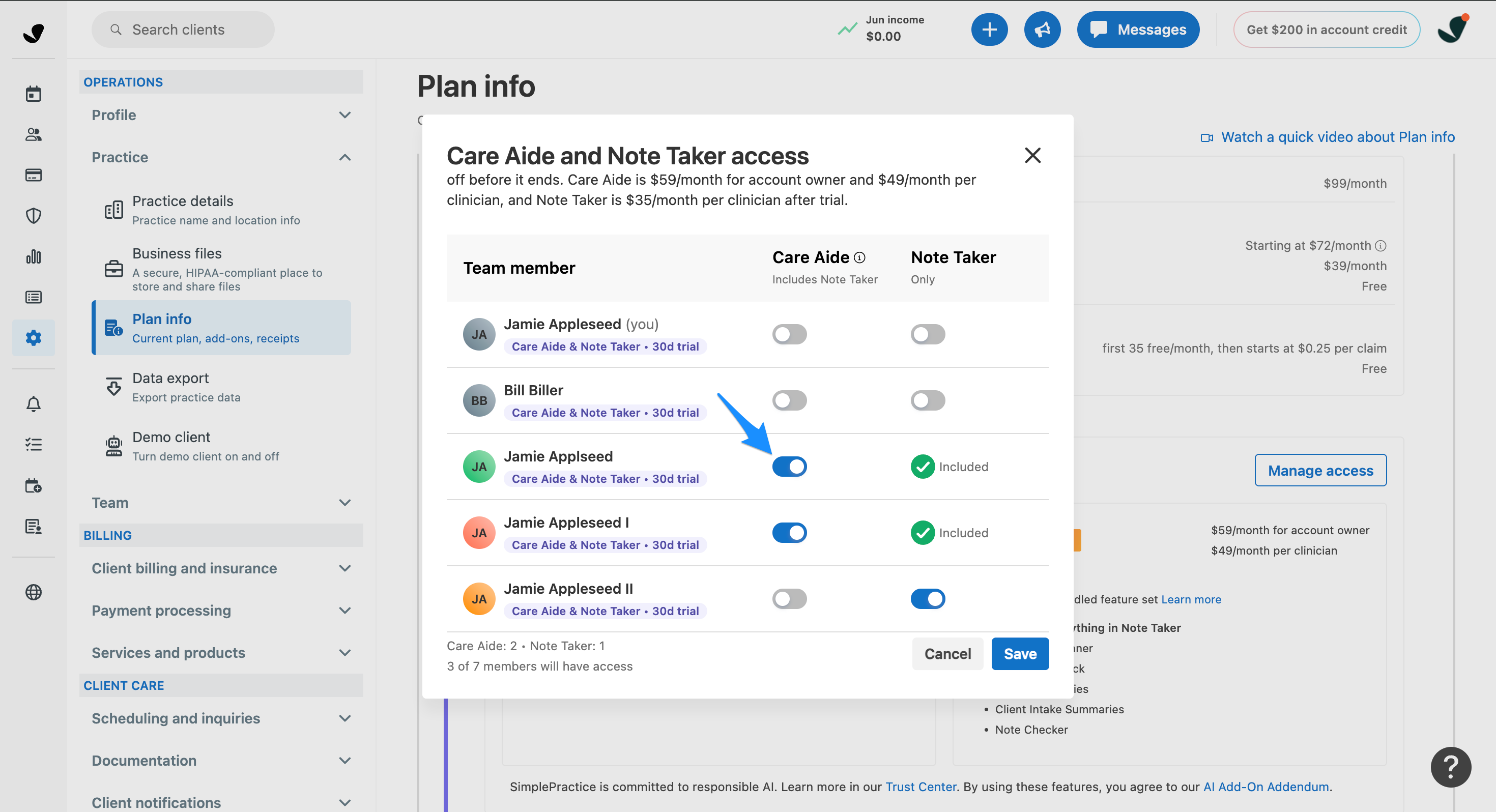1496x812 pixels.
Task: Open Data export settings page
Action: click(x=221, y=387)
